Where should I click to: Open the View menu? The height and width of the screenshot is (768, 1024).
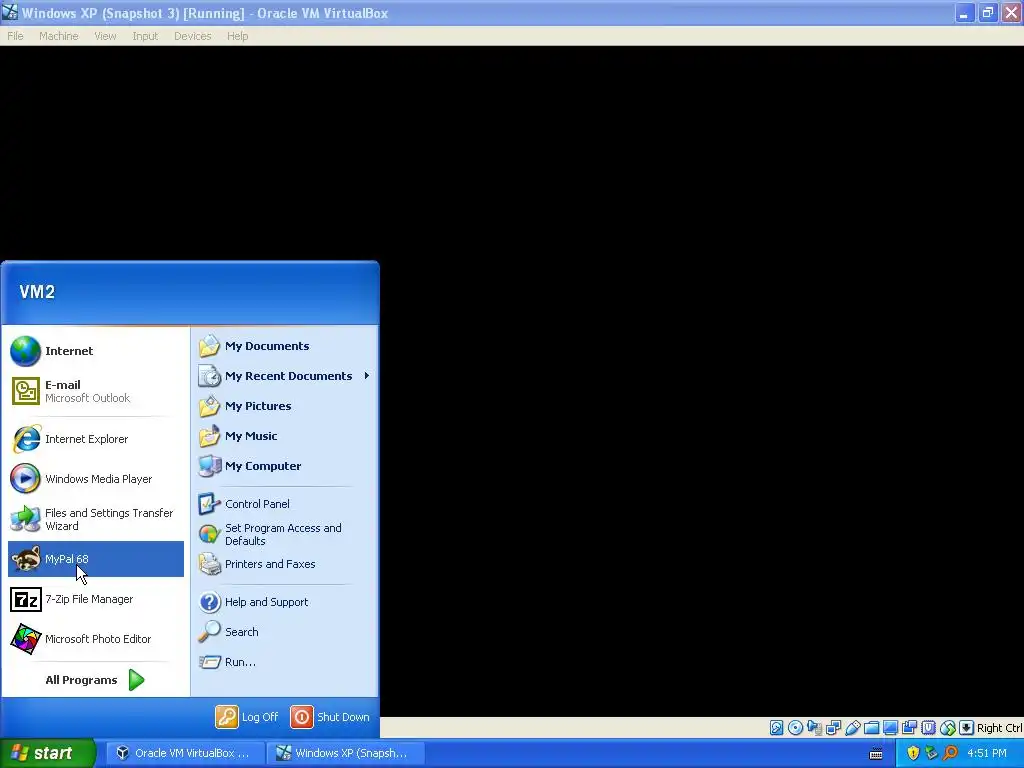point(105,36)
